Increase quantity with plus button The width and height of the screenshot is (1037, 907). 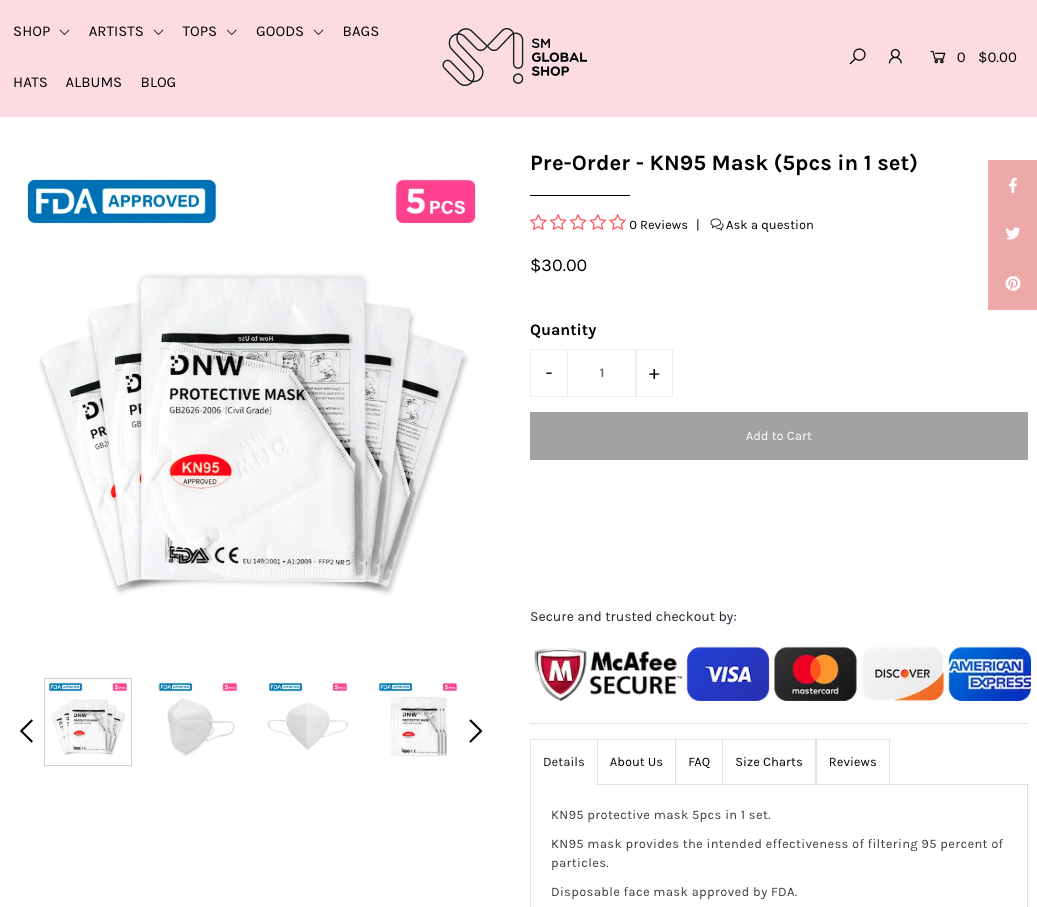point(654,374)
